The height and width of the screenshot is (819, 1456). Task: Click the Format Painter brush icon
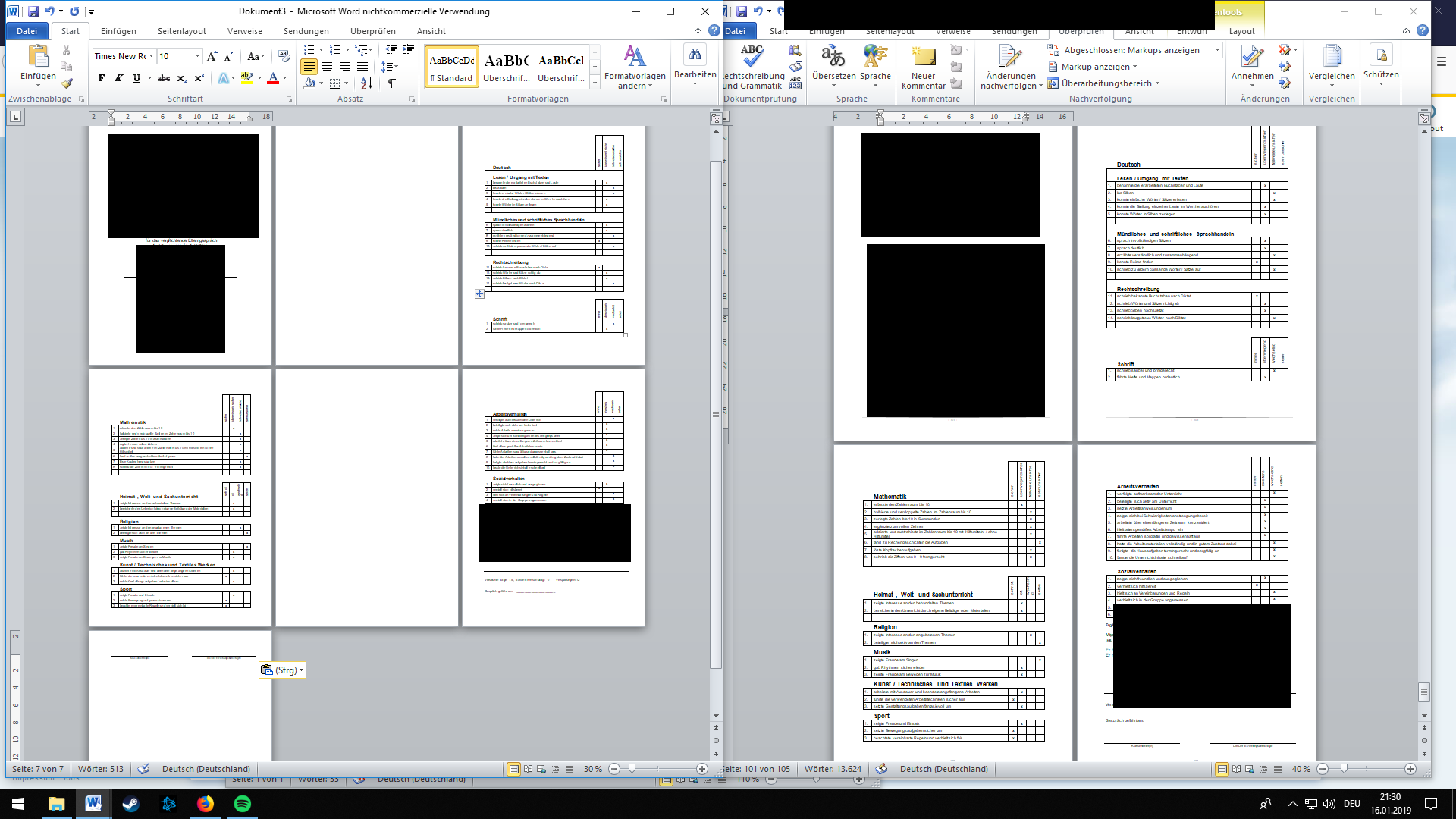pos(67,83)
